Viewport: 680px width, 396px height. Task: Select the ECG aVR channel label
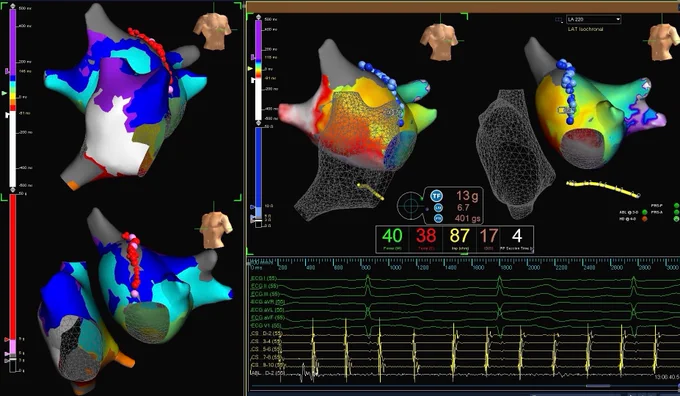[268, 302]
